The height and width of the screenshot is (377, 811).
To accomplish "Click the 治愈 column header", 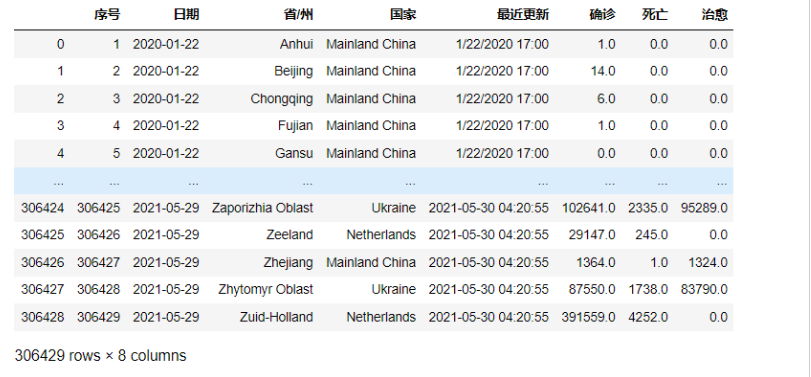I will (715, 15).
